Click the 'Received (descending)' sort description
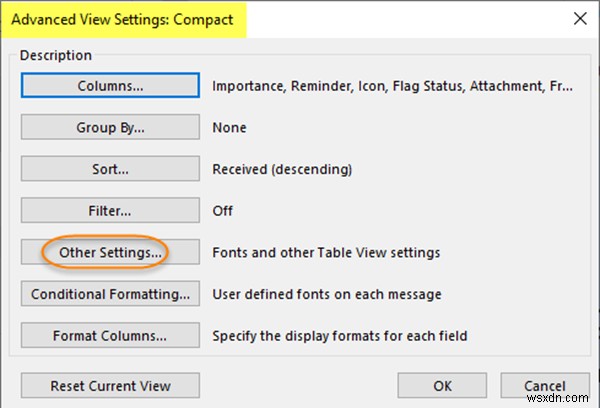 282,170
